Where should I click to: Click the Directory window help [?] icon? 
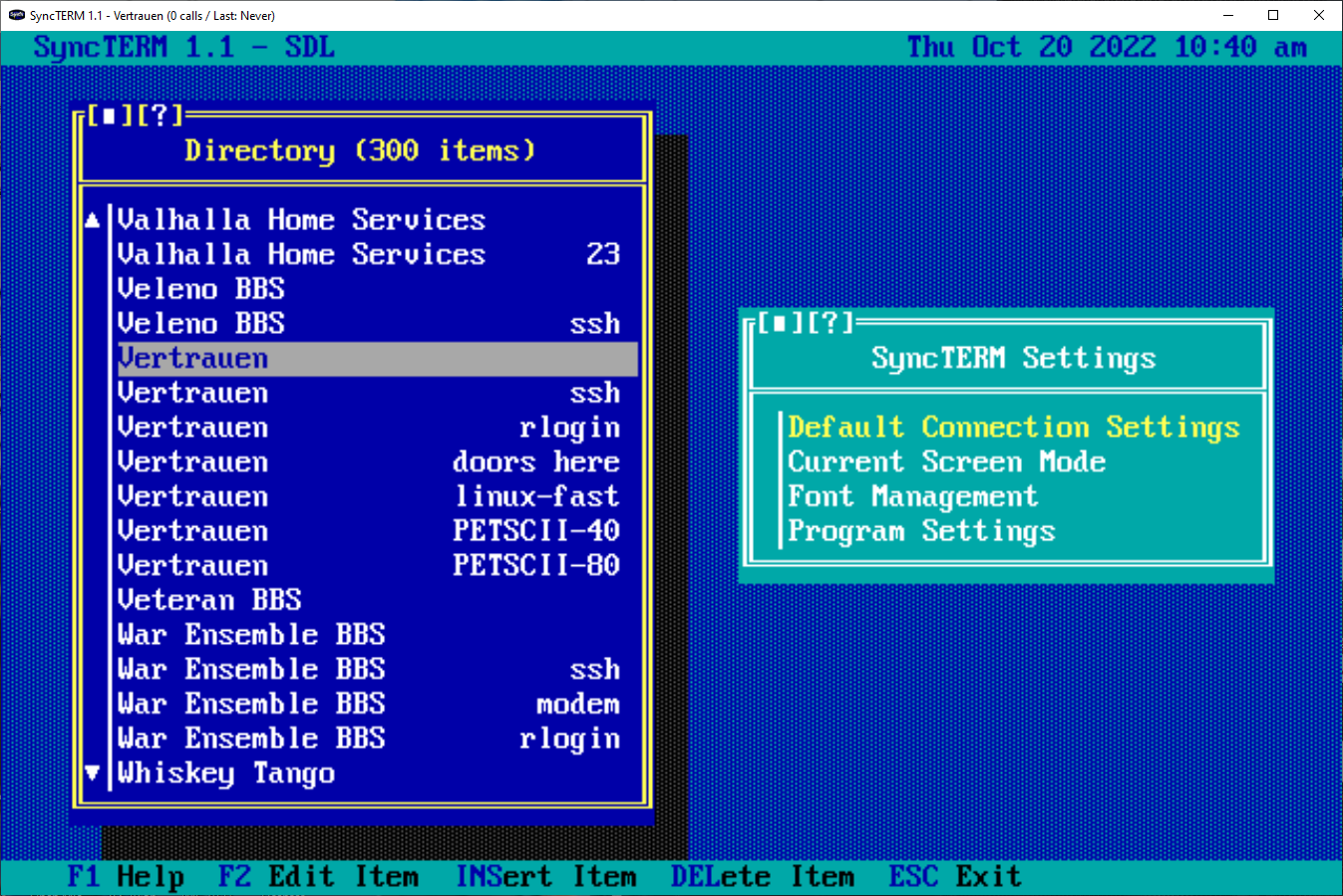tap(160, 116)
